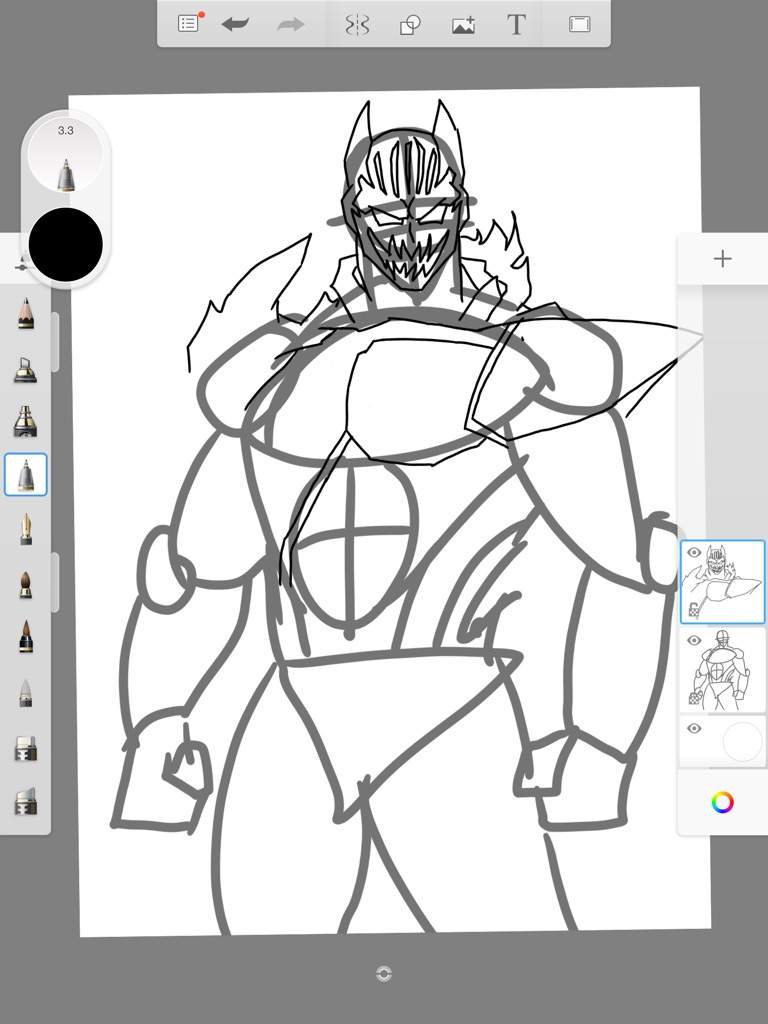Select the soft gray pencil eraser
This screenshot has height=1024, width=768.
[25, 694]
